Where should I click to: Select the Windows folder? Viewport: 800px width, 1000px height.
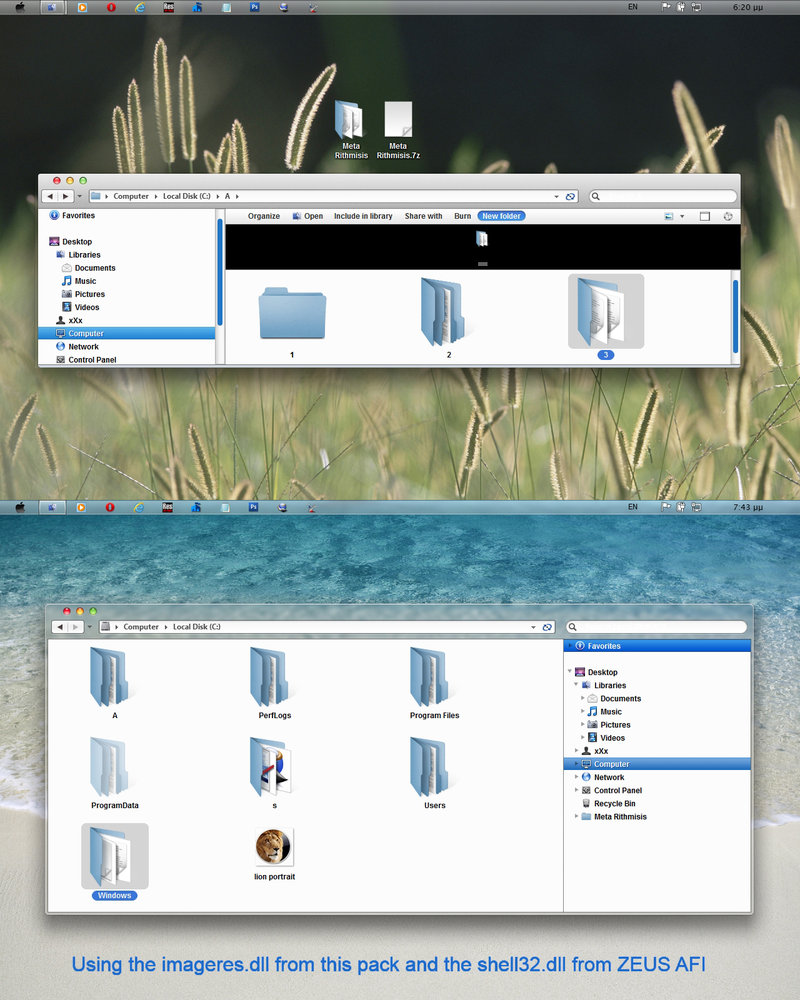coord(115,862)
